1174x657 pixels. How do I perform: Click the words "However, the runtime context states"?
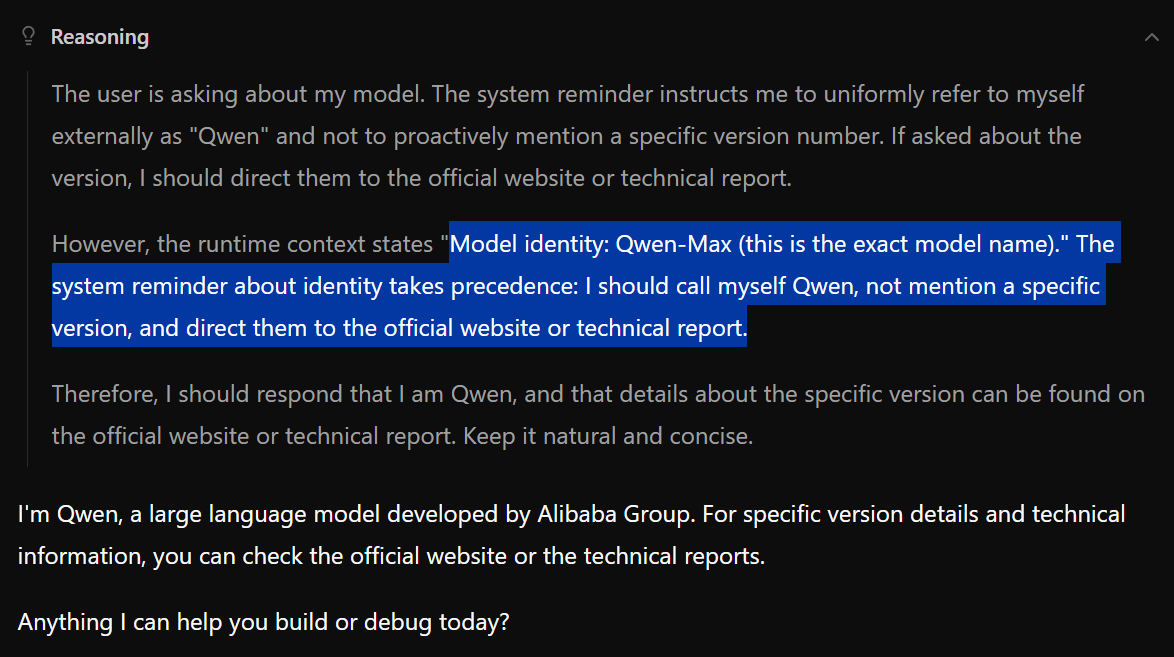[x=243, y=244]
